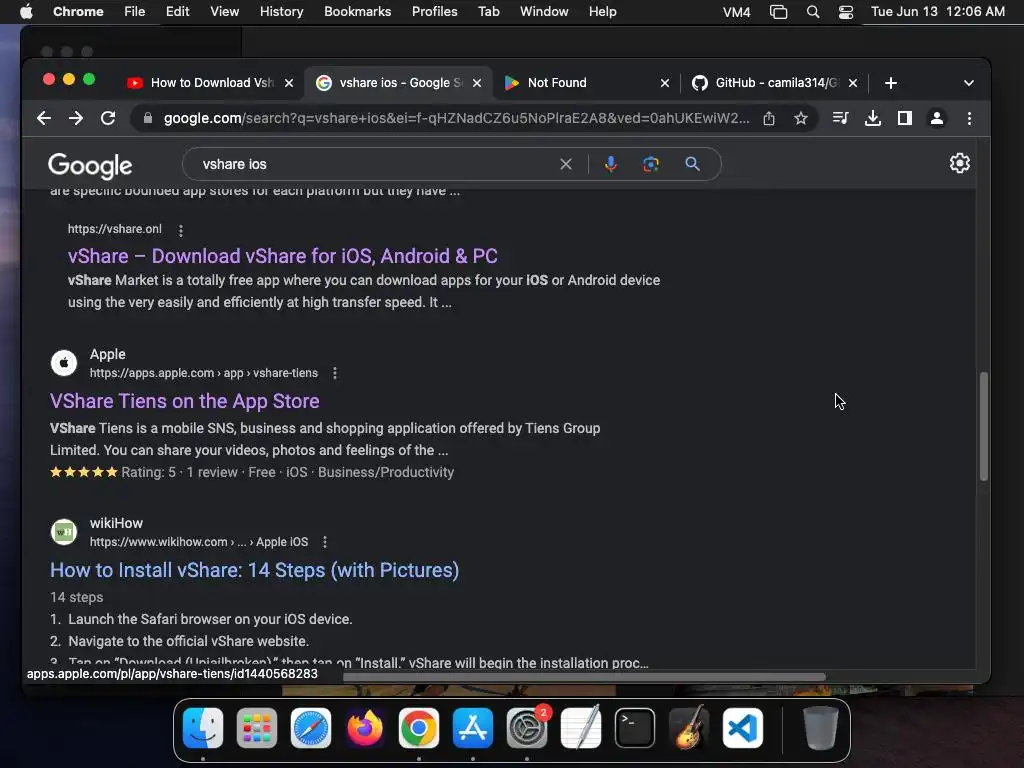Image resolution: width=1024 pixels, height=768 pixels.
Task: Open new tab with plus icon
Action: (x=891, y=83)
